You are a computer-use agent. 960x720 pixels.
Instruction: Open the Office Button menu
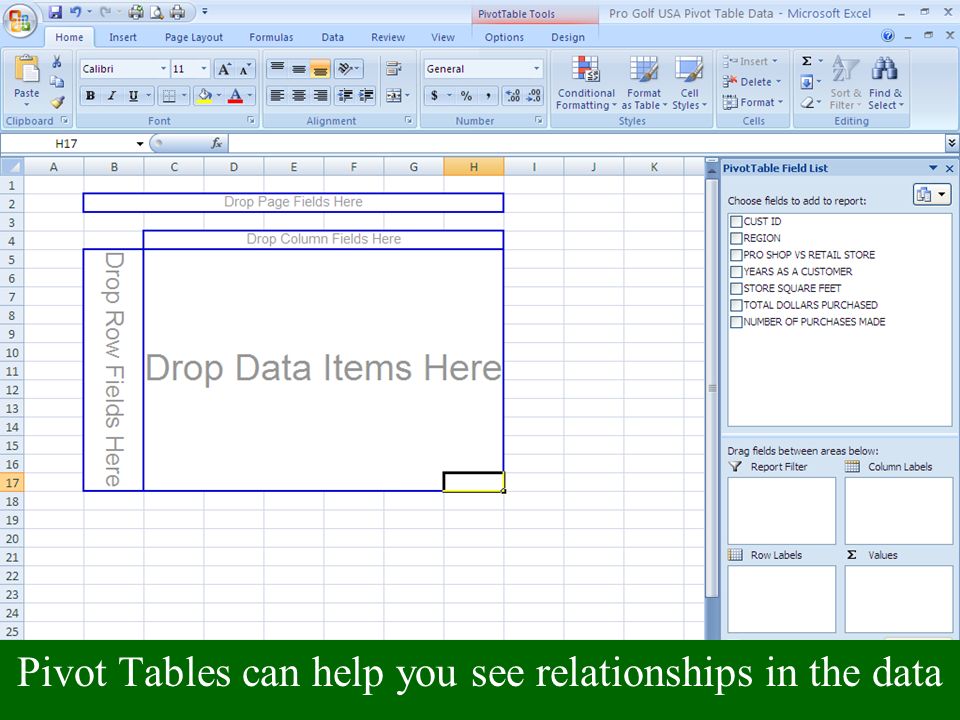point(20,21)
